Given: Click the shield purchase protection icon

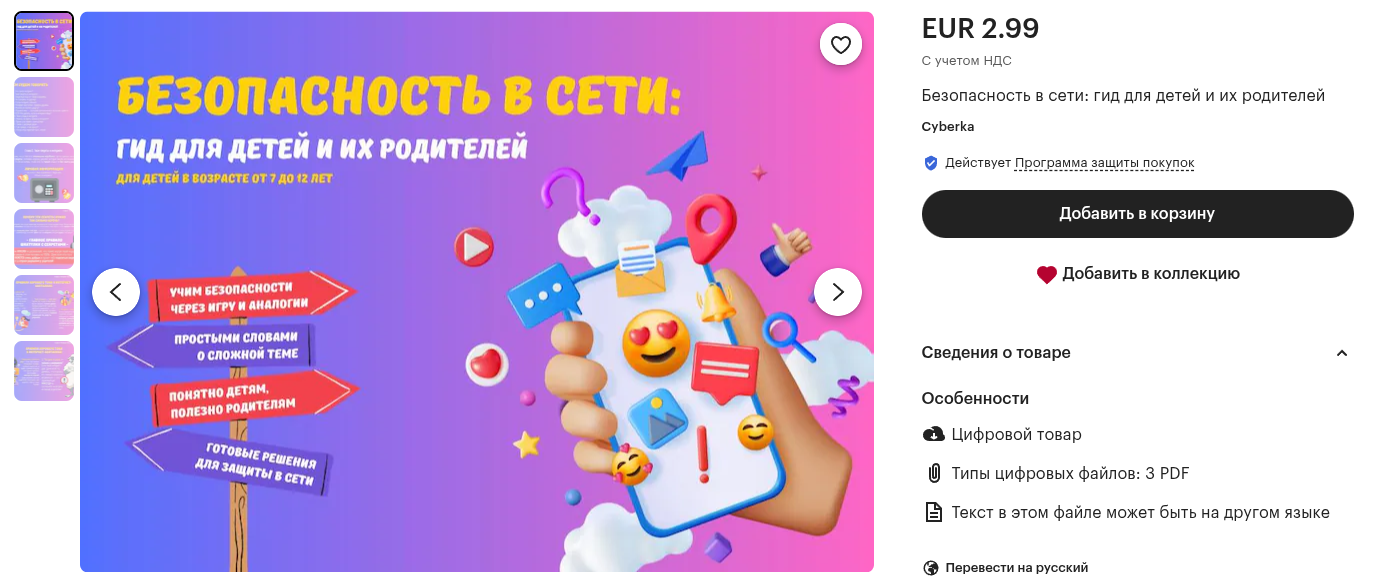Looking at the screenshot, I should (x=931, y=163).
